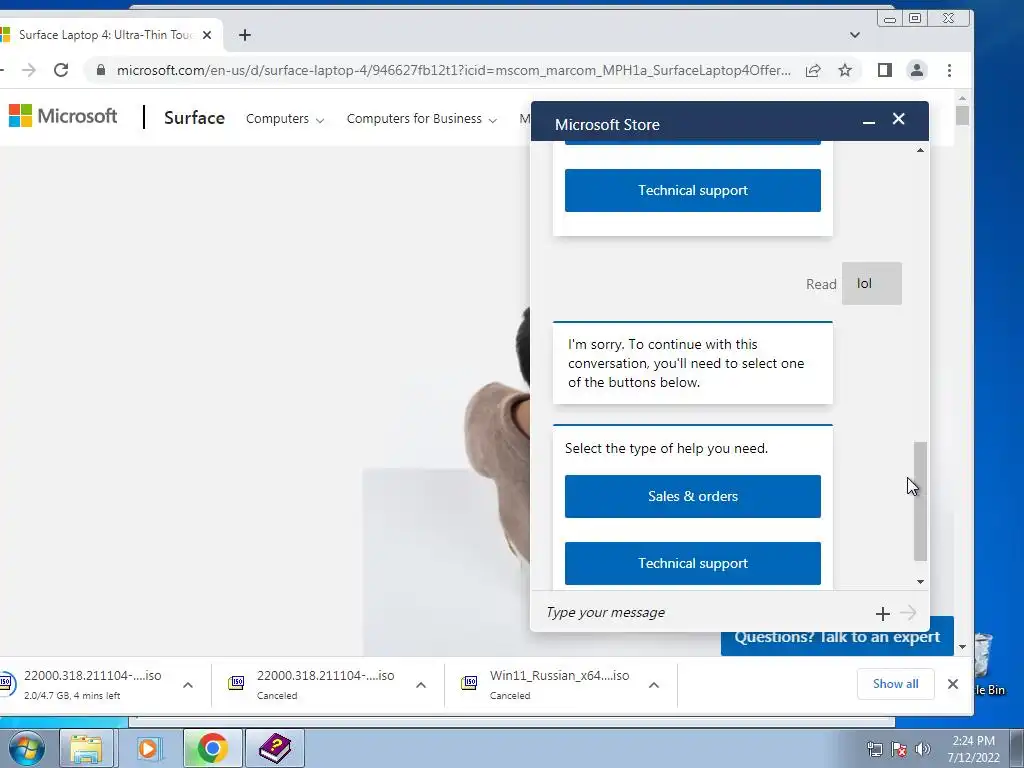This screenshot has width=1024, height=768.
Task: Click the Show all downloads button
Action: (x=895, y=684)
